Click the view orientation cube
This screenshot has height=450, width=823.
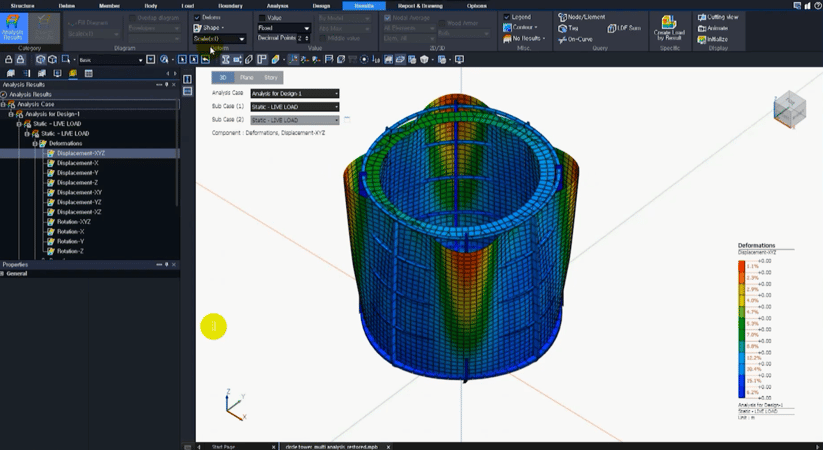coord(789,108)
